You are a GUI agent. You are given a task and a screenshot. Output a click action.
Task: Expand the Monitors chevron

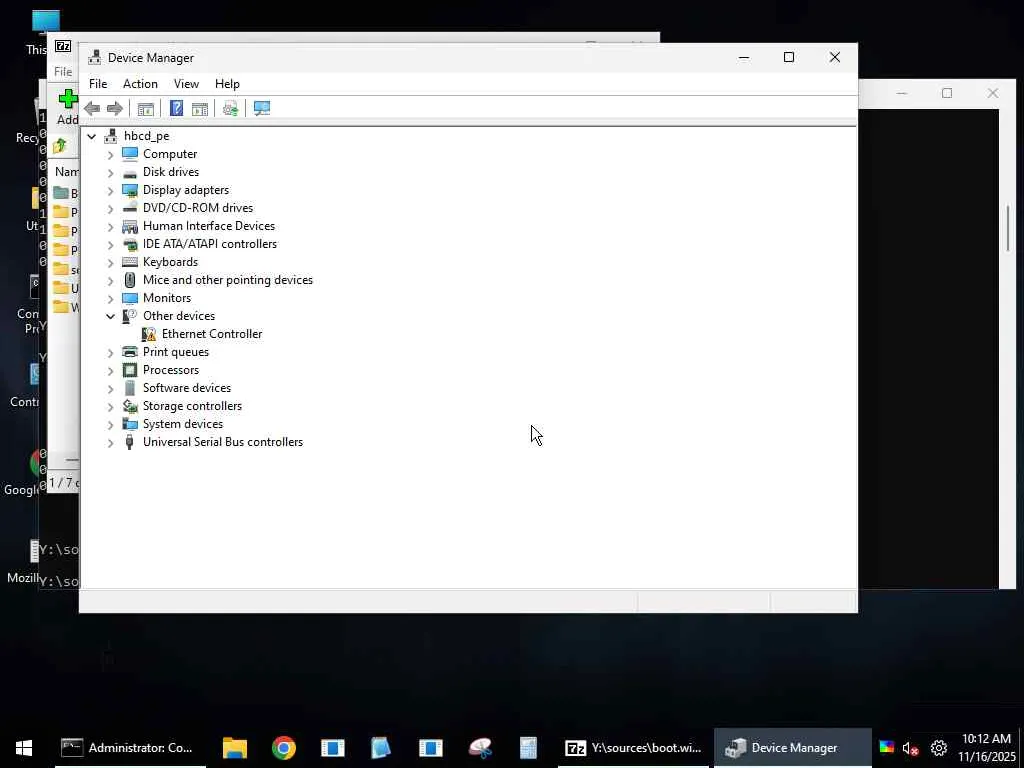pyautogui.click(x=110, y=298)
